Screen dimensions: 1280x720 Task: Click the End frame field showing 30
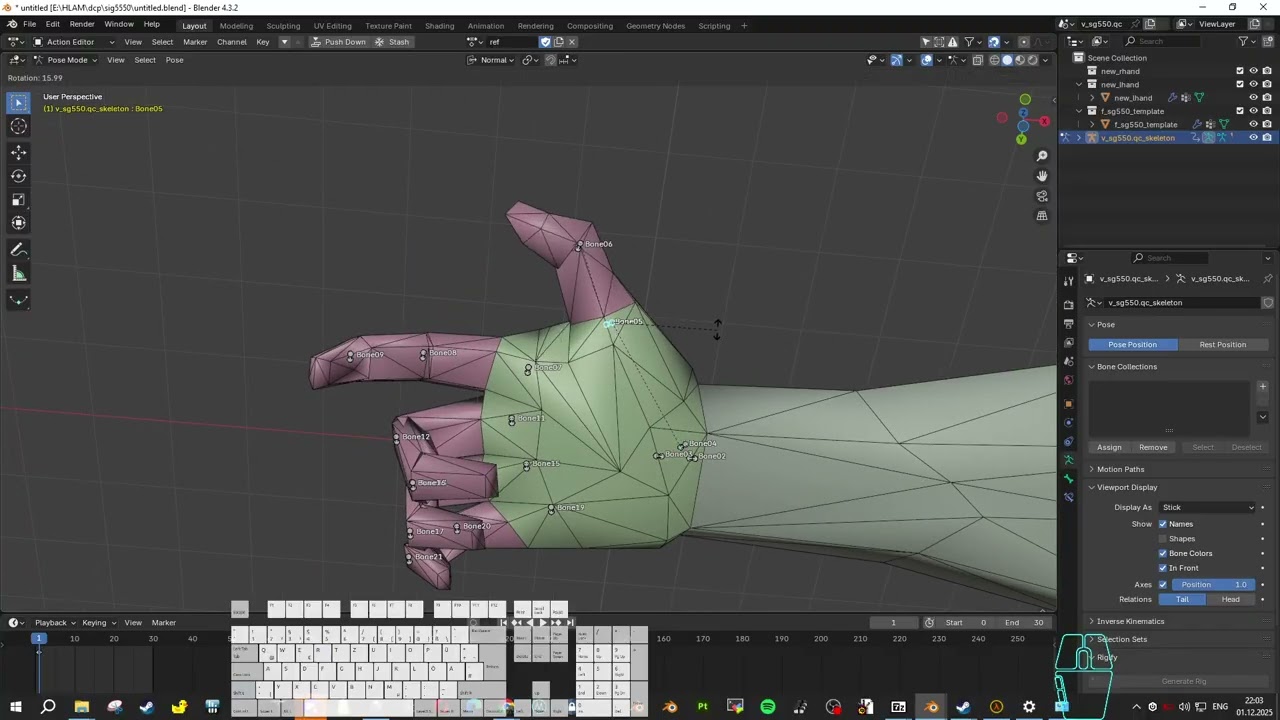(x=1025, y=623)
